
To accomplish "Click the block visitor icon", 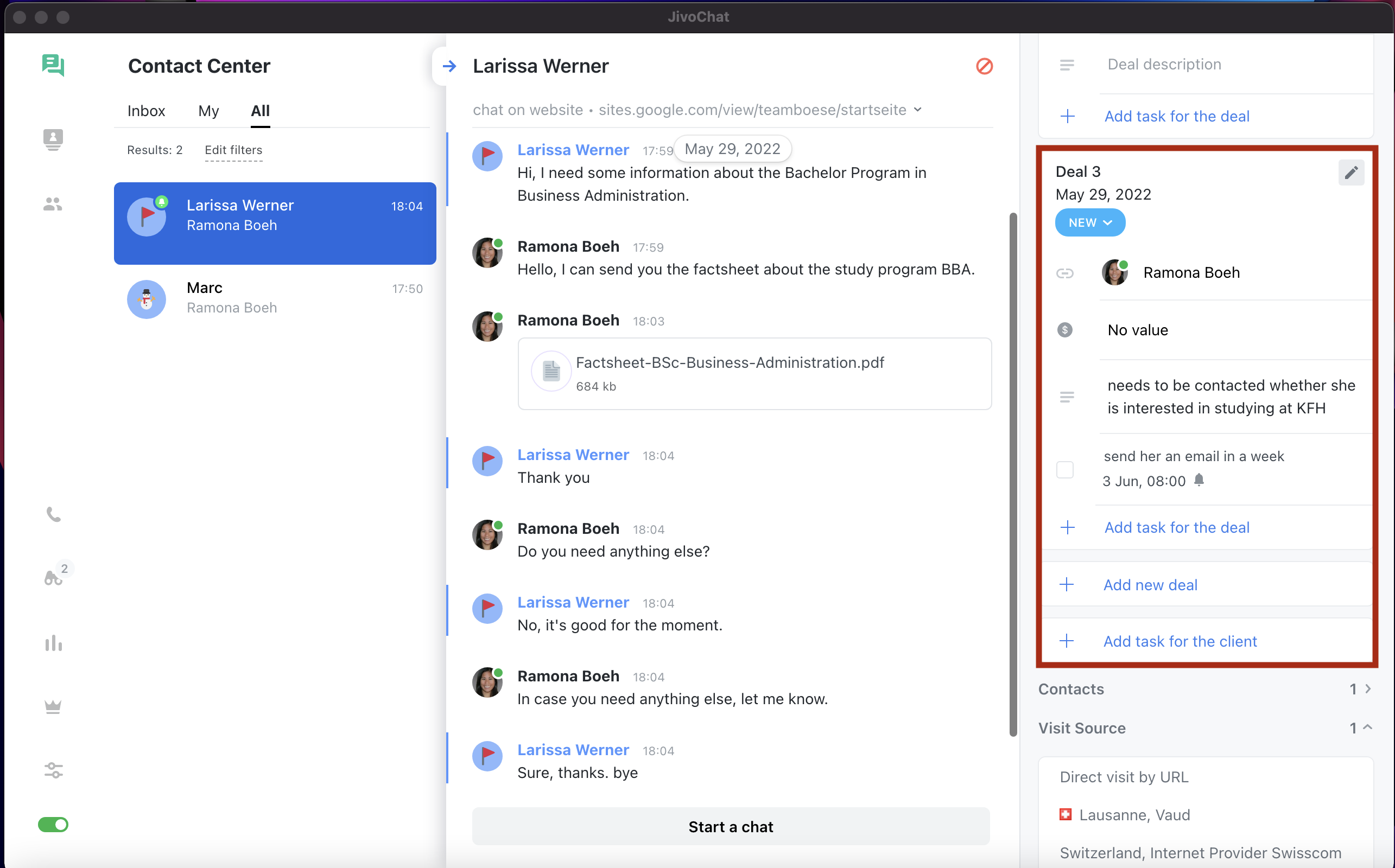I will [x=984, y=66].
